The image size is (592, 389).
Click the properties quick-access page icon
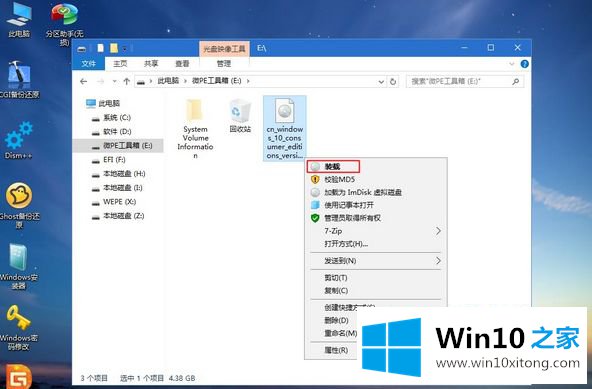[x=100, y=48]
